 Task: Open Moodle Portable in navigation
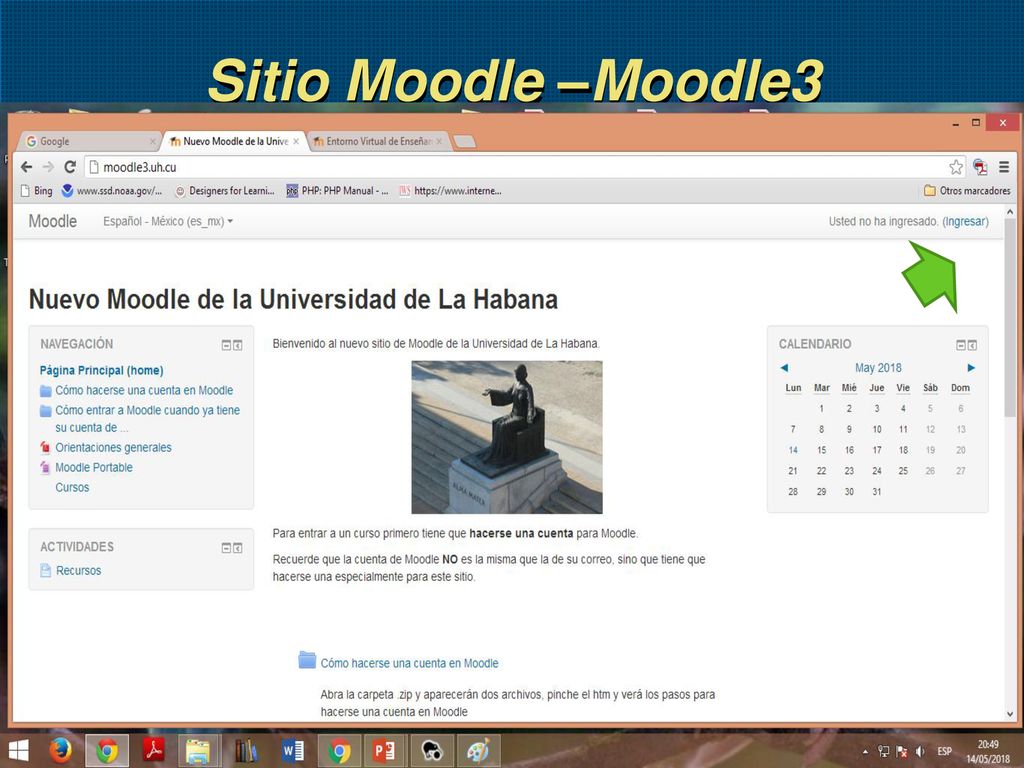pyautogui.click(x=93, y=468)
